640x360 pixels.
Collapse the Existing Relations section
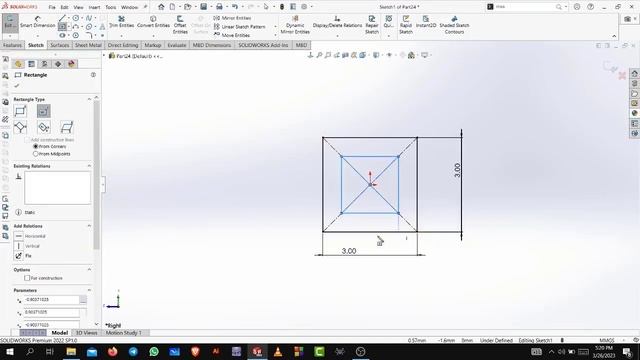(x=89, y=166)
